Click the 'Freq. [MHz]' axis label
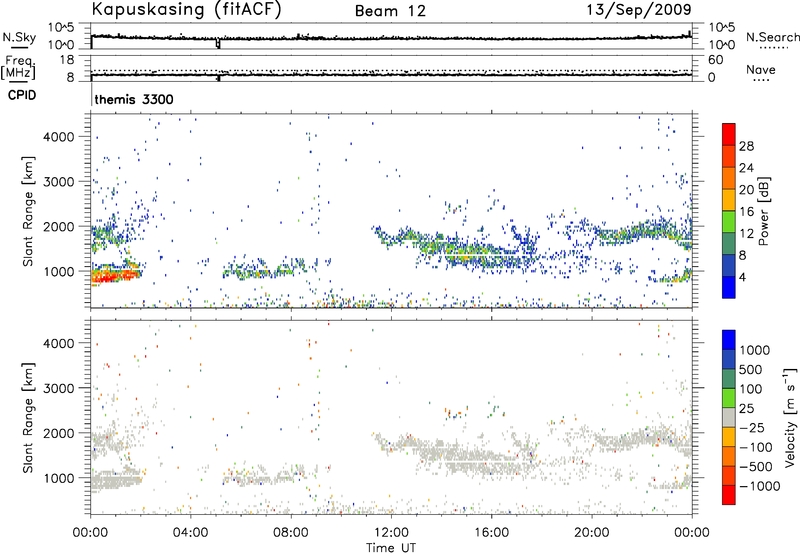The image size is (800, 554). pos(19,67)
